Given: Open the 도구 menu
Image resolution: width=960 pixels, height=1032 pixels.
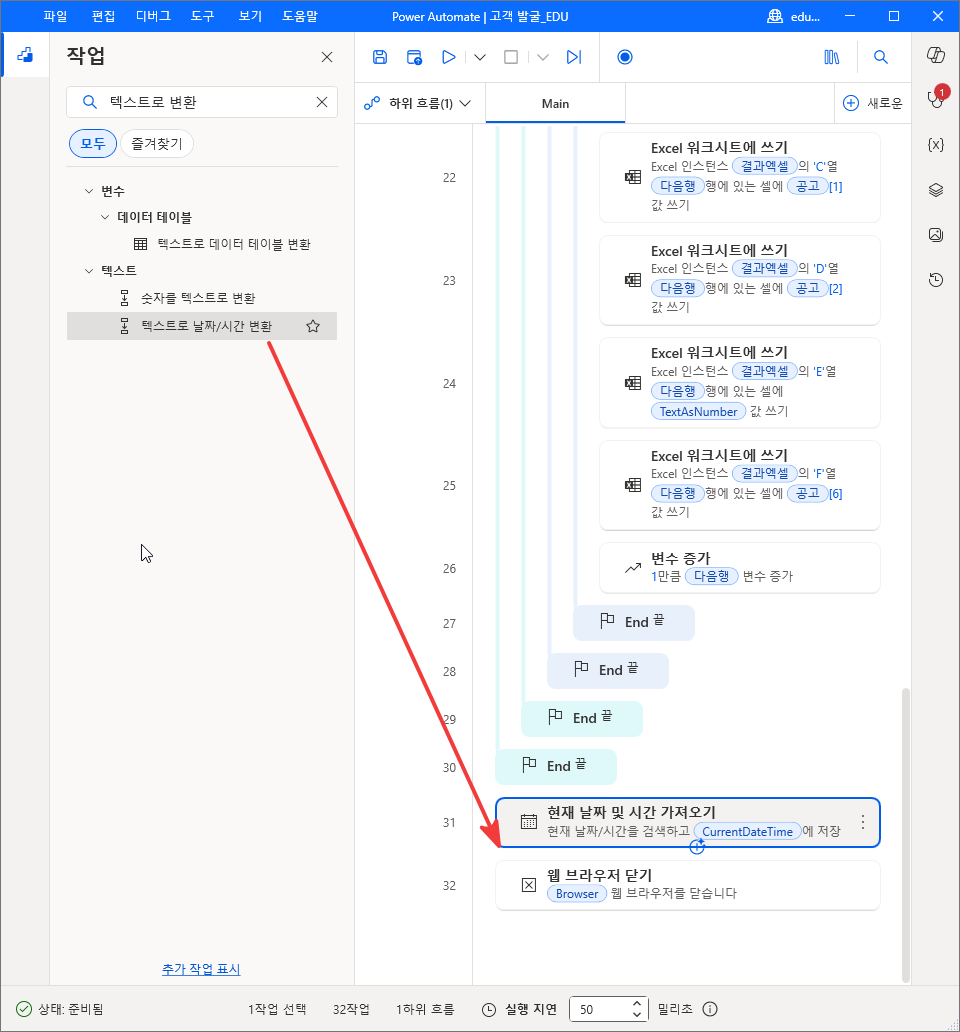Looking at the screenshot, I should click(203, 16).
